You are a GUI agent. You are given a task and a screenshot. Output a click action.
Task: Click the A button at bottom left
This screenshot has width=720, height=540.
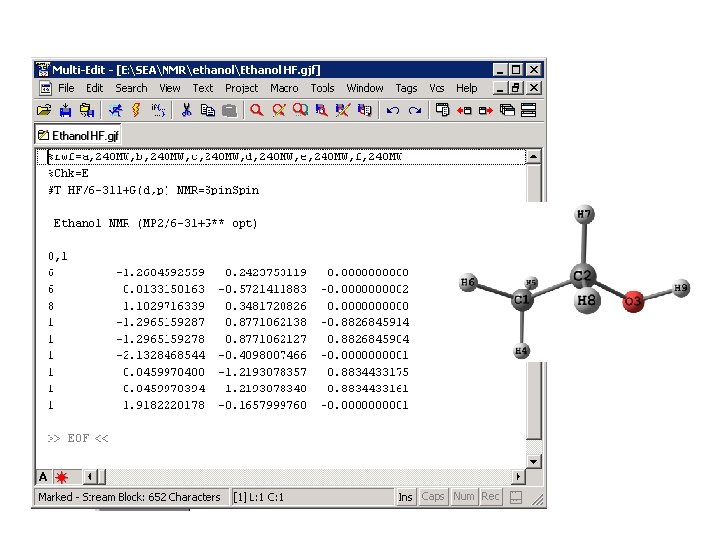coord(43,476)
